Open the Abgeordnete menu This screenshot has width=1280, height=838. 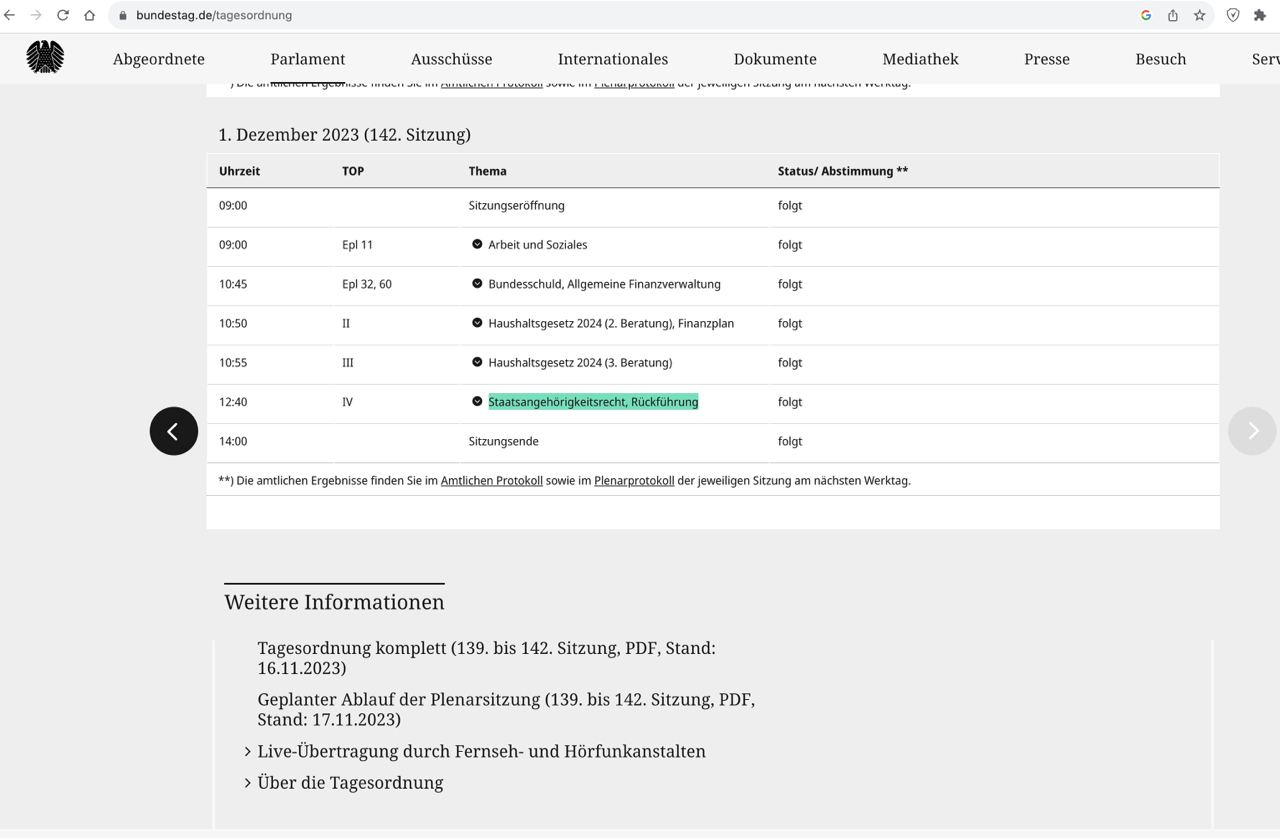pos(159,59)
